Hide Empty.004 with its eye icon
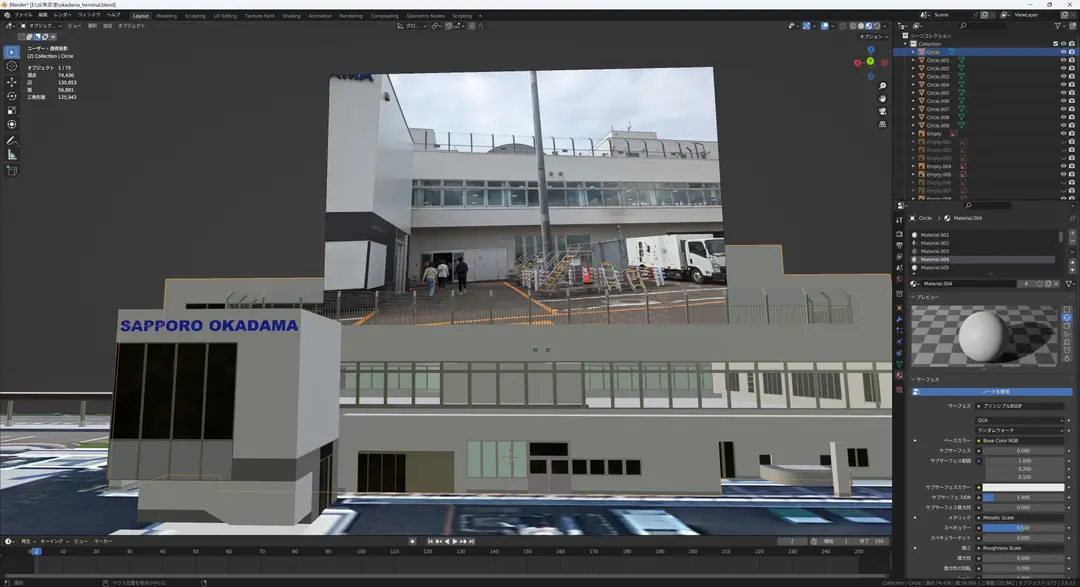The width and height of the screenshot is (1080, 587). coord(1063,166)
